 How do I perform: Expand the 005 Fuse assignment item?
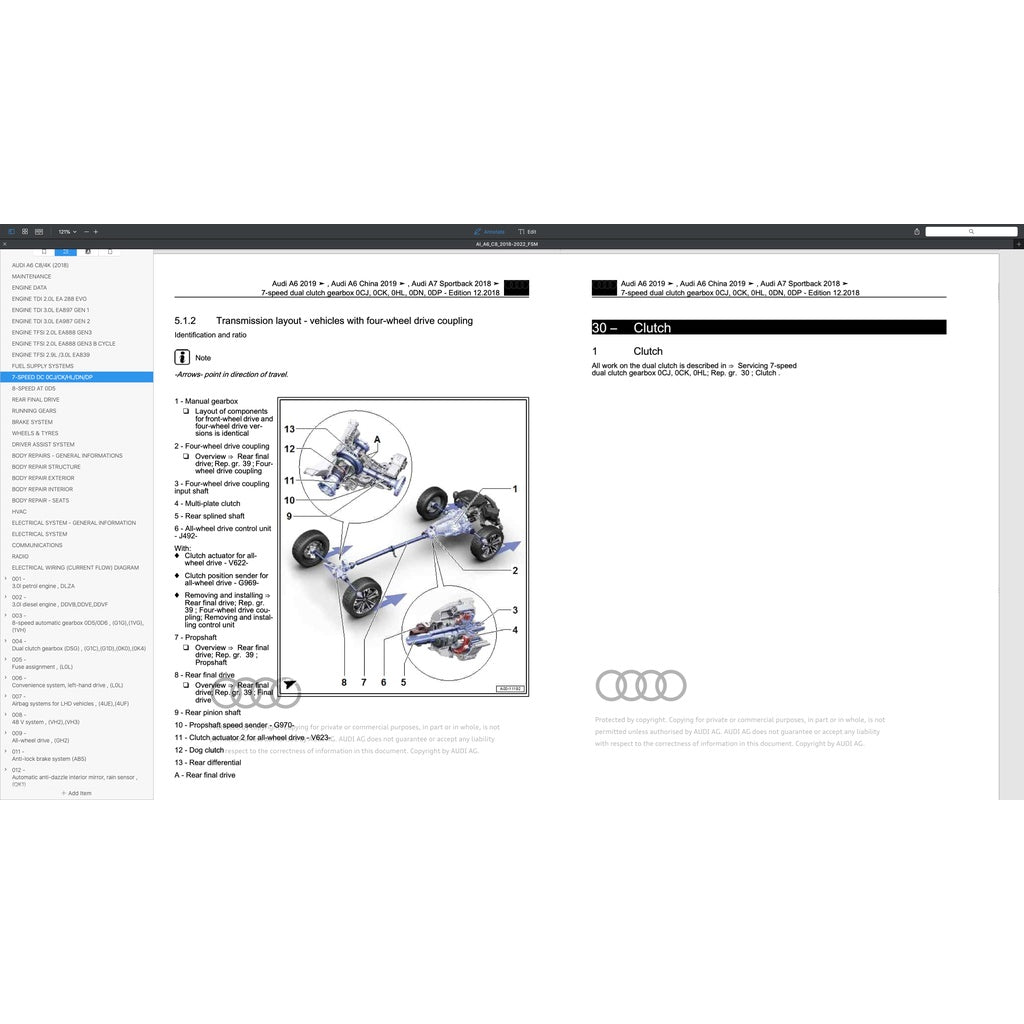tap(6, 659)
